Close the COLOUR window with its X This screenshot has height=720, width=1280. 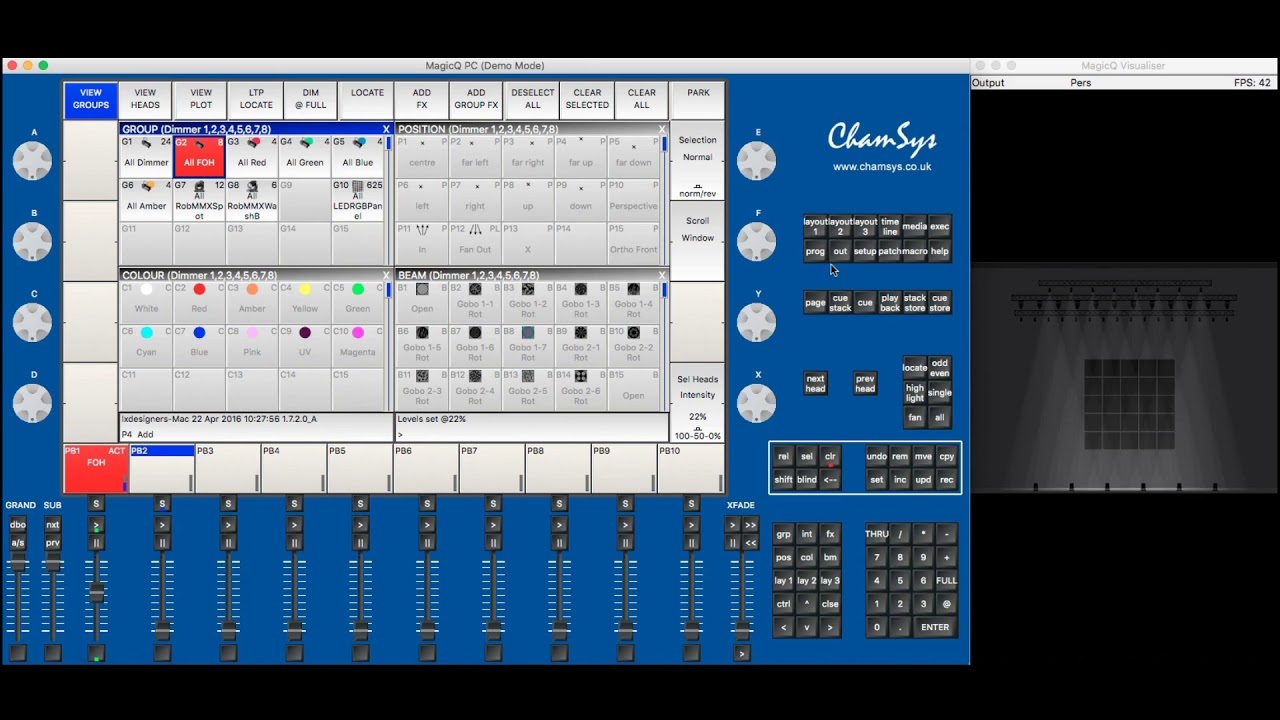click(386, 275)
